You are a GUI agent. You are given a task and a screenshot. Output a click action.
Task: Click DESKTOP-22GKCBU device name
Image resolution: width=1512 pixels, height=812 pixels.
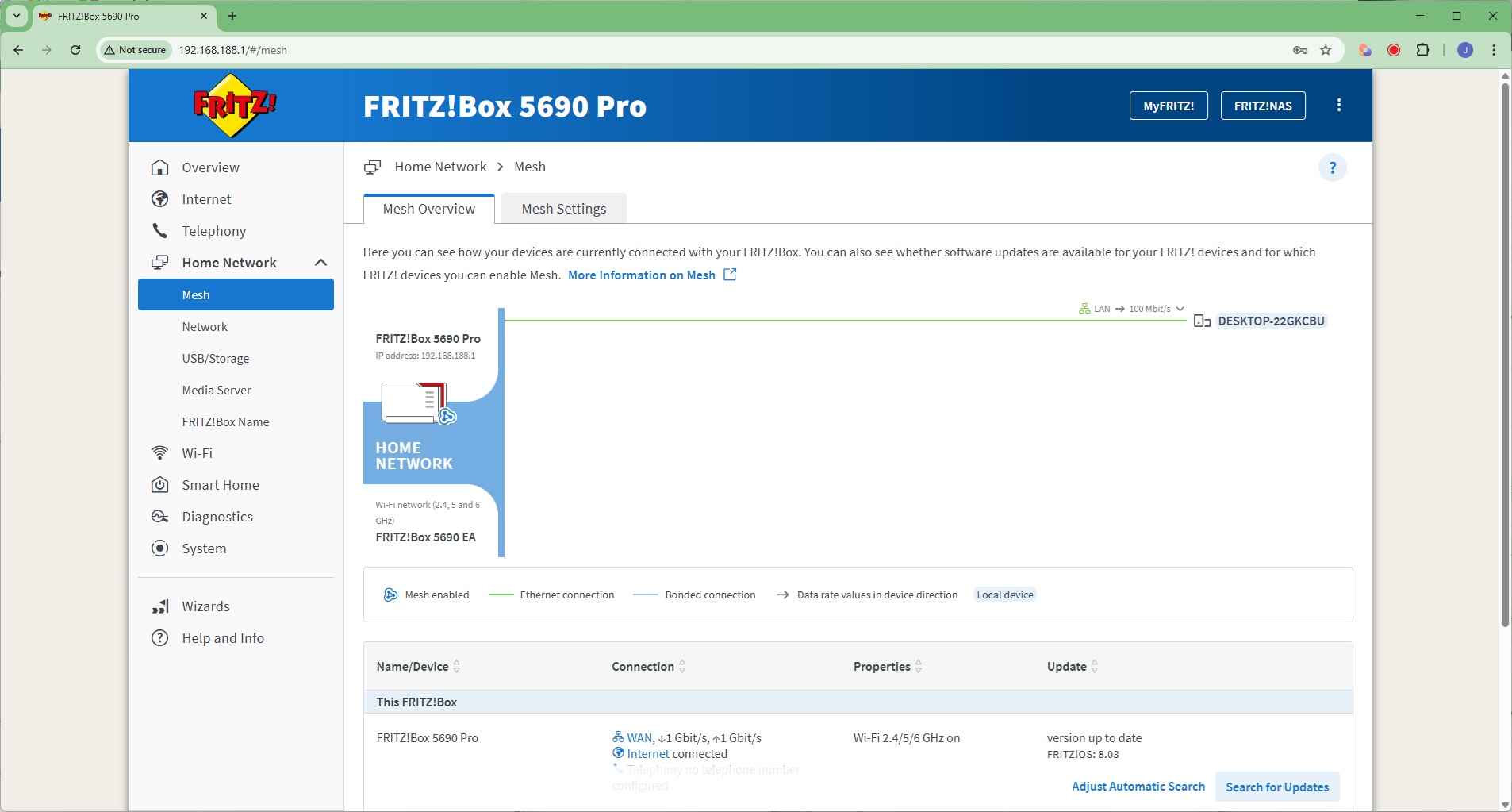tap(1272, 321)
